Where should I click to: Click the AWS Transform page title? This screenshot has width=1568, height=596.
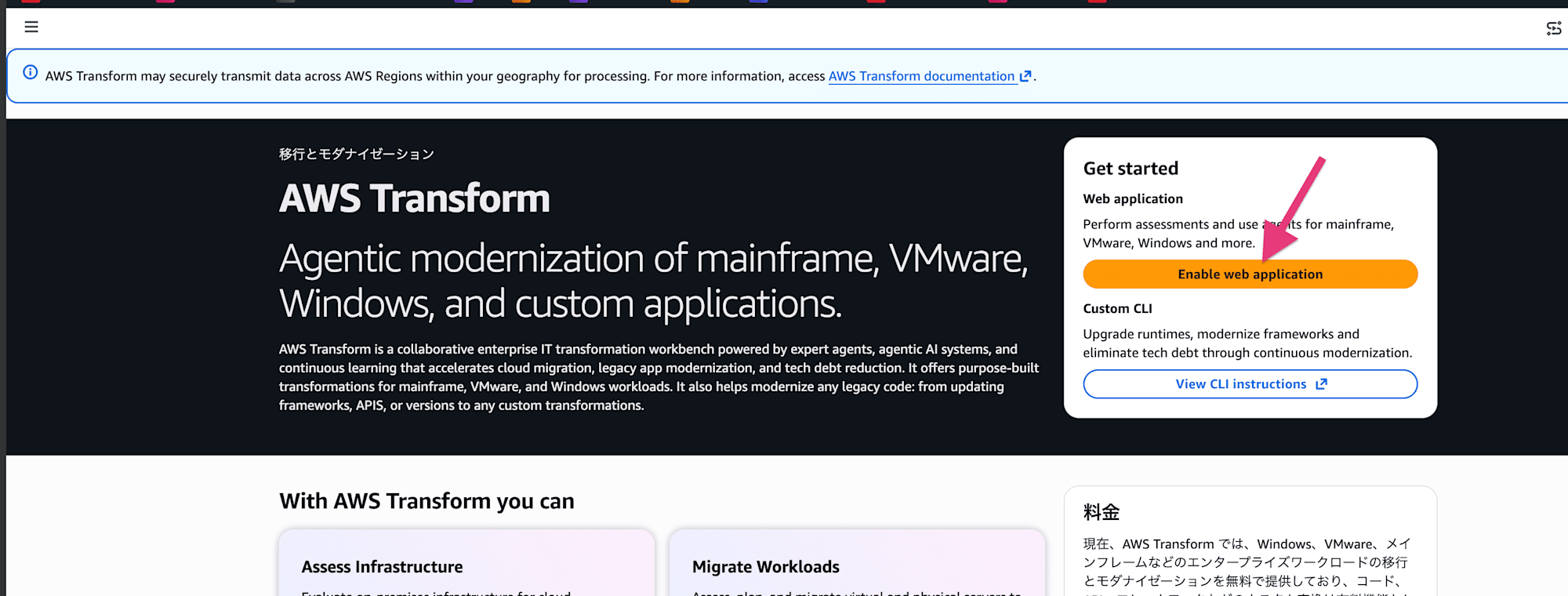click(x=415, y=198)
